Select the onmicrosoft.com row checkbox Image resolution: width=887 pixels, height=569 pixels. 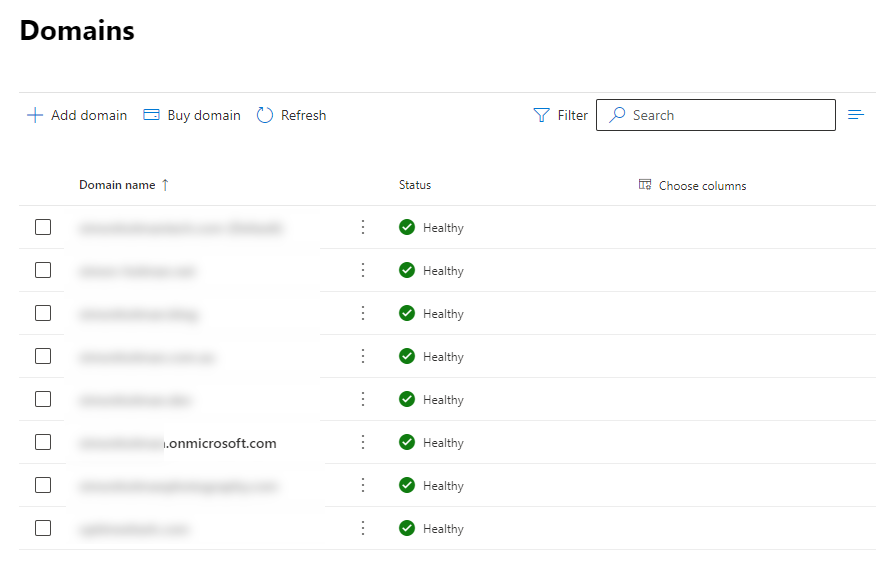coord(43,442)
